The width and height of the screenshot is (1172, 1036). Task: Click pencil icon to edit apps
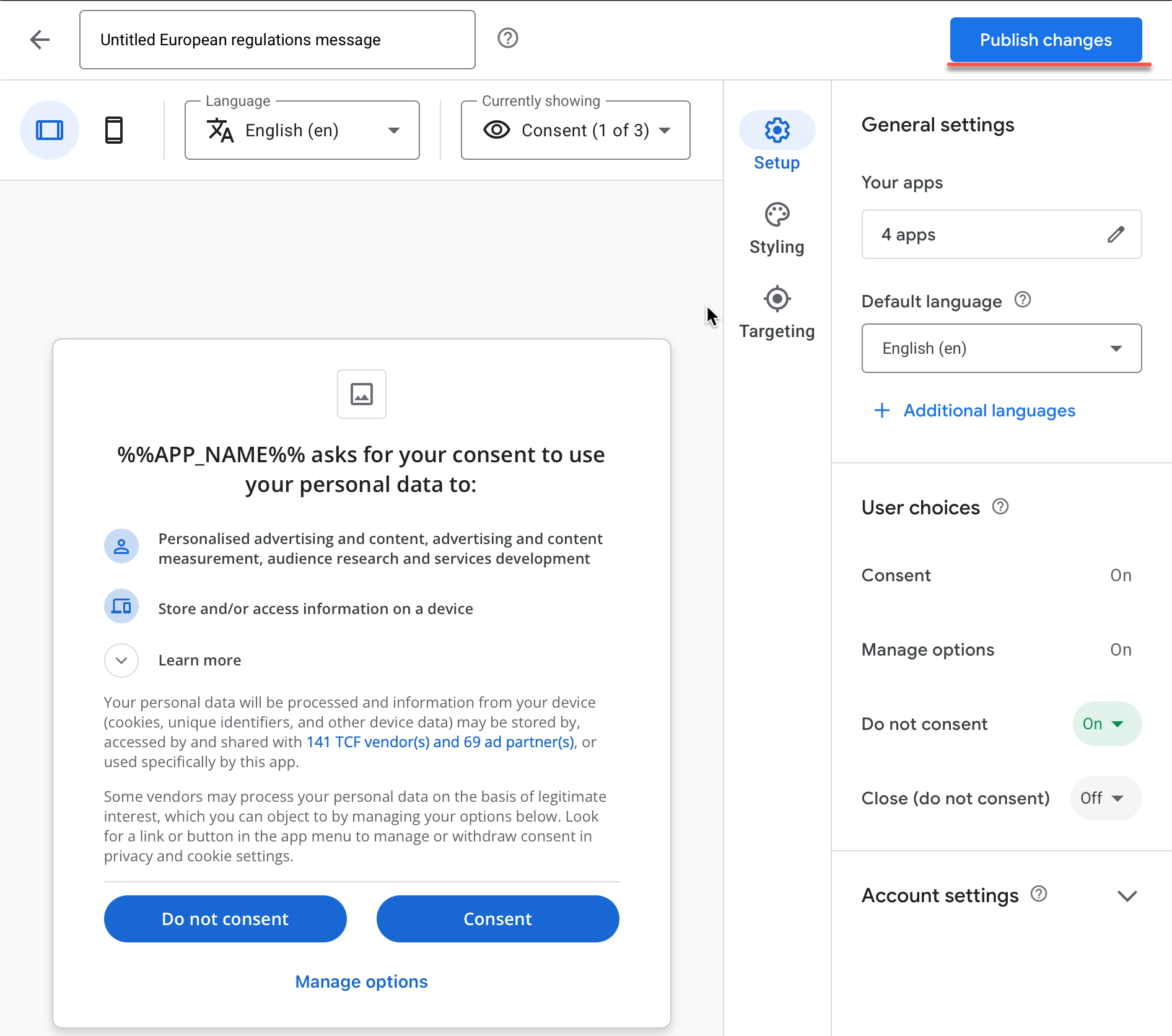tap(1116, 234)
